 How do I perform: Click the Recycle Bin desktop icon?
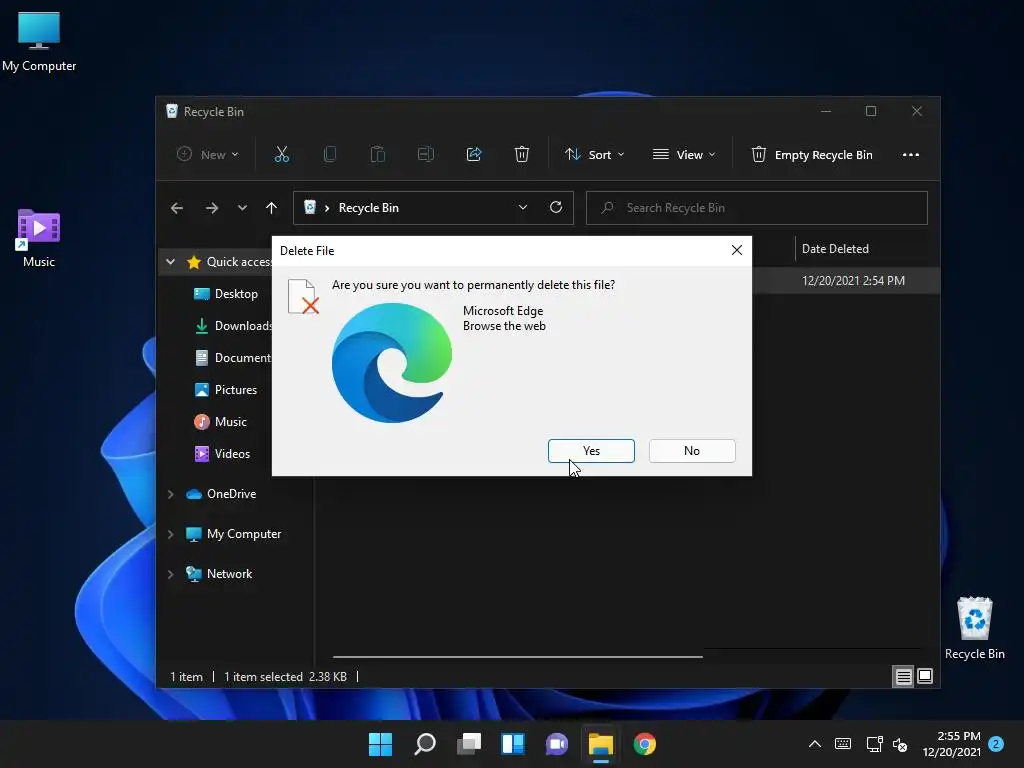[x=974, y=628]
